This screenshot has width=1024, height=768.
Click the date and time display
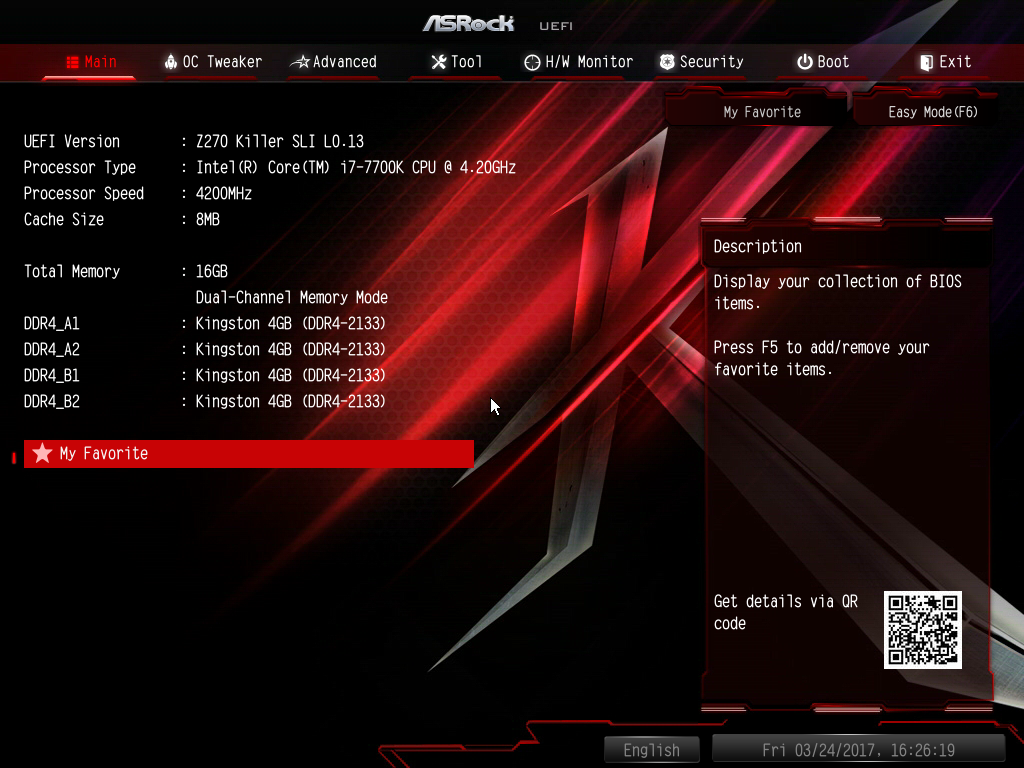(x=858, y=750)
